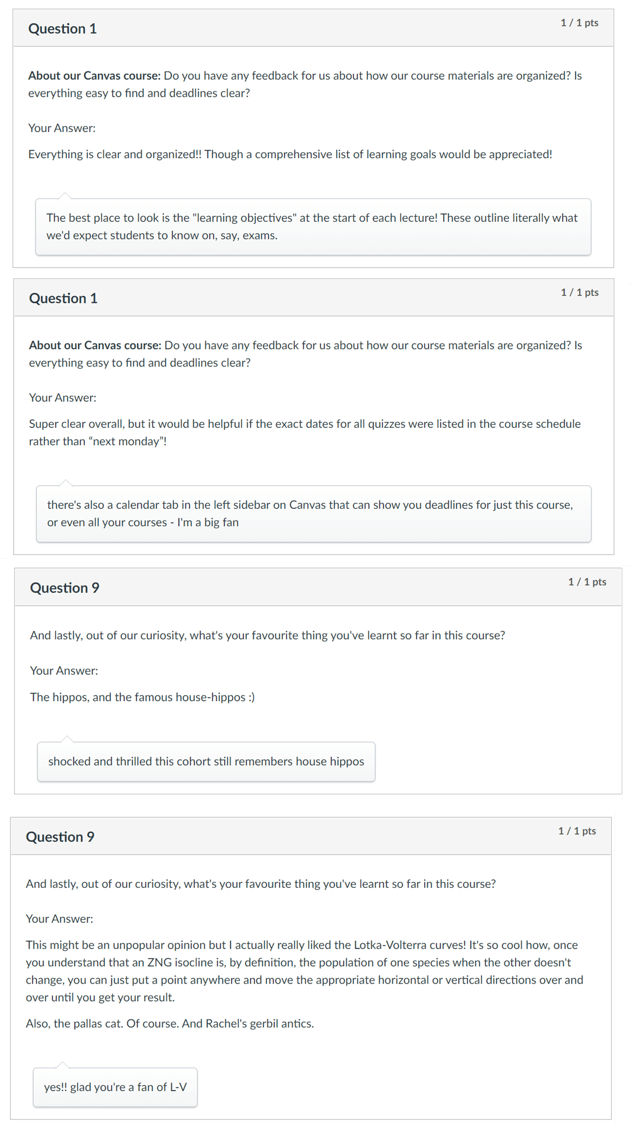Click the answer about exact quiz dates

click(x=305, y=433)
